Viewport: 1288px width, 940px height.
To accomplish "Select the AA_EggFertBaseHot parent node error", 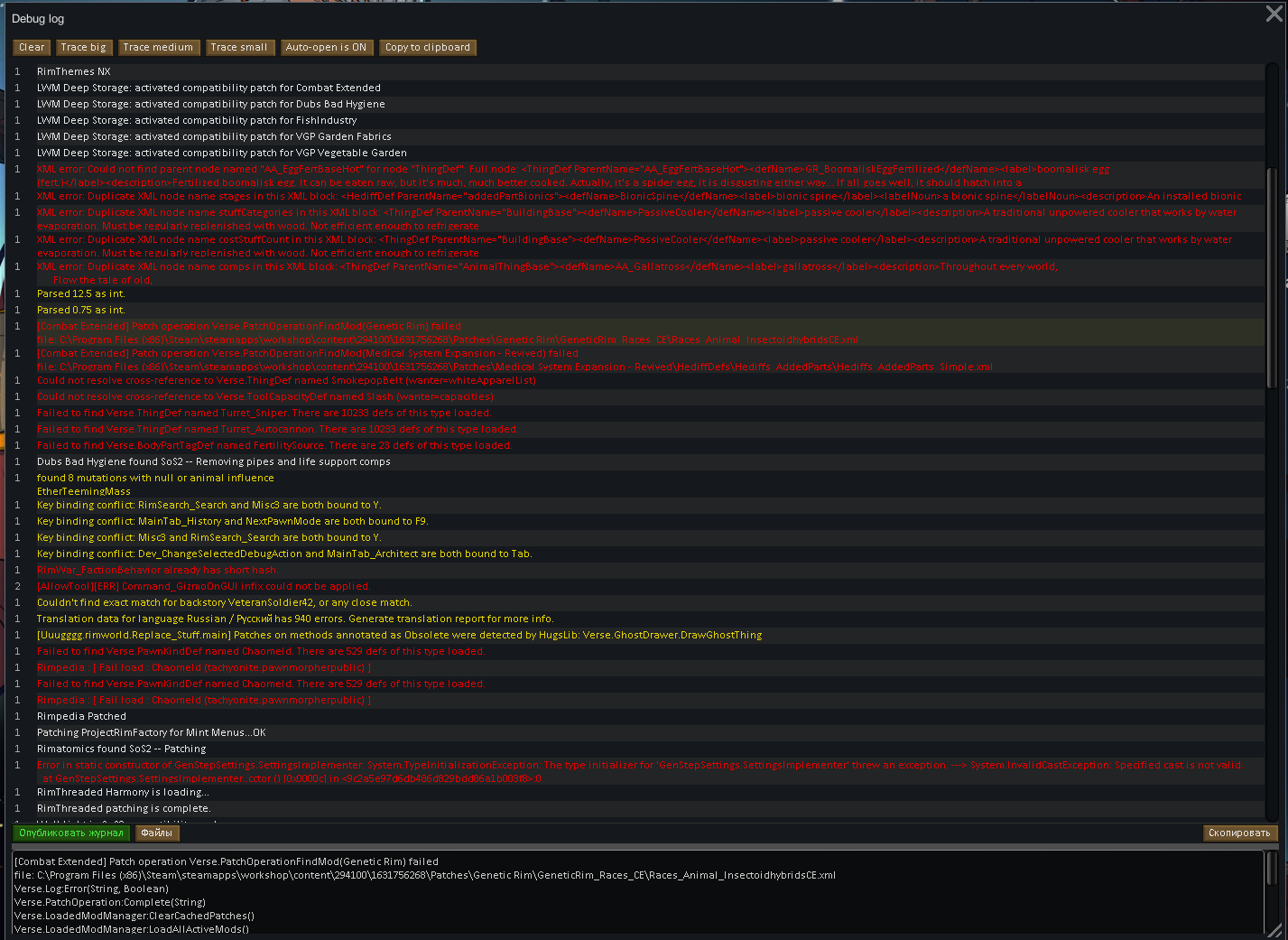I will (x=638, y=175).
